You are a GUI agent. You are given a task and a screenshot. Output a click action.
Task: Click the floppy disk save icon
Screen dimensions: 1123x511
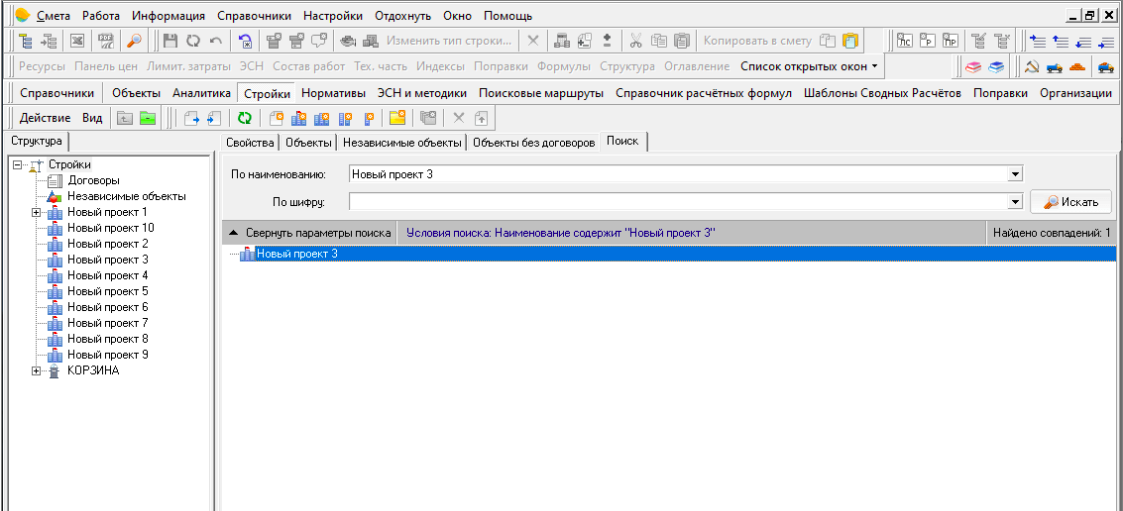point(170,41)
